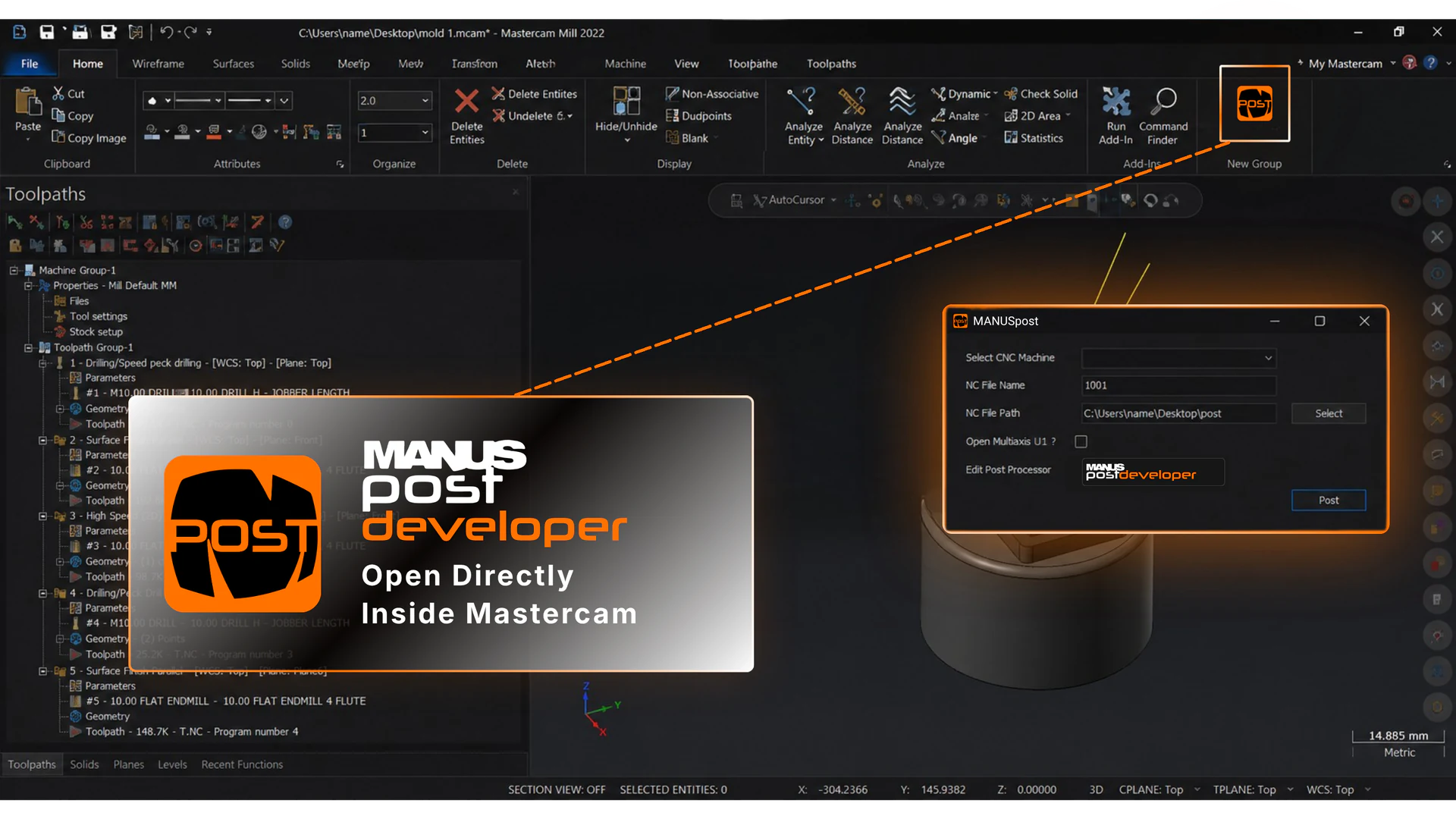Switch to the Surfaces ribbon tab
Screen dimensions: 1456x819
[x=234, y=64]
